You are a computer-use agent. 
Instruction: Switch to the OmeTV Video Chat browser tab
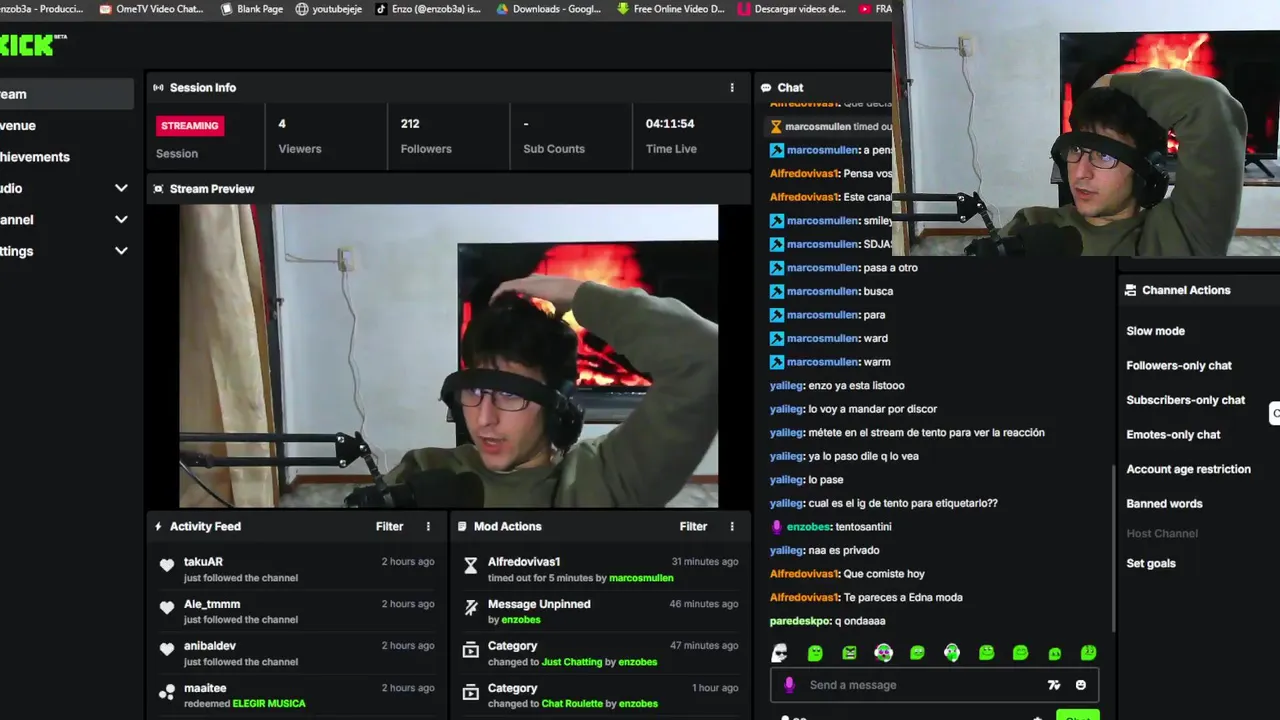[x=152, y=9]
